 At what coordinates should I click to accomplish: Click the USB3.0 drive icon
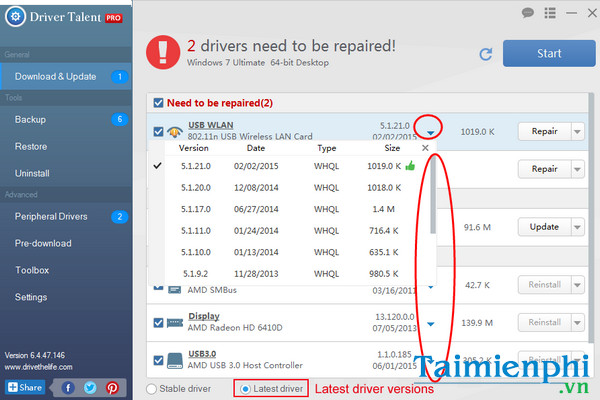175,361
